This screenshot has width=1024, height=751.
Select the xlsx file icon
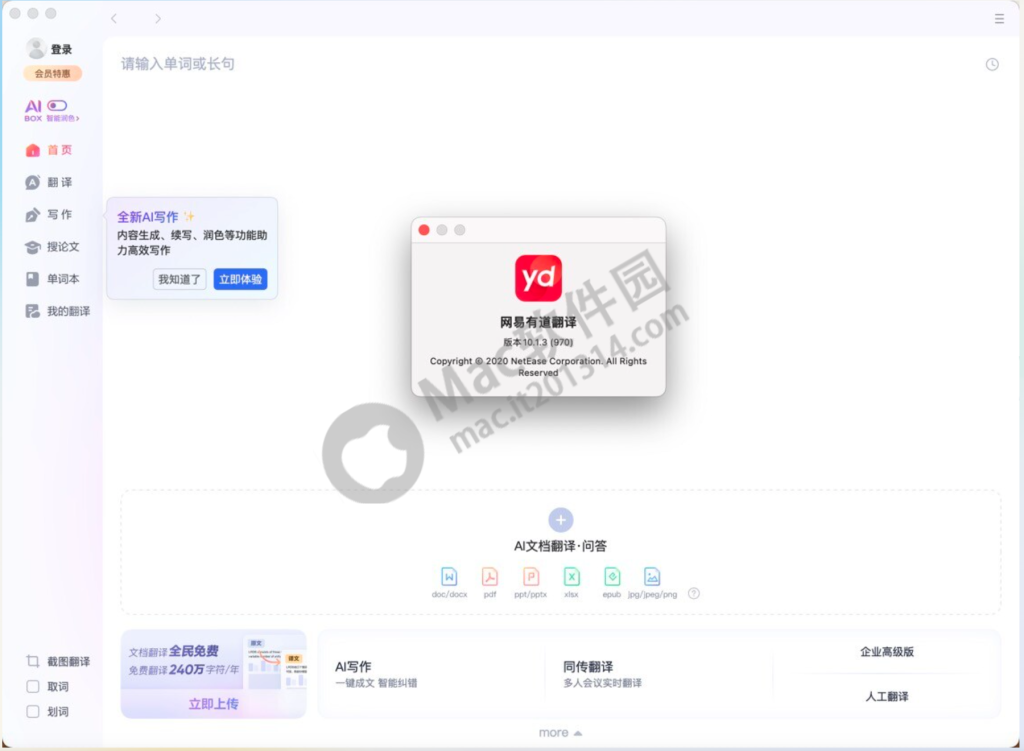pyautogui.click(x=571, y=577)
